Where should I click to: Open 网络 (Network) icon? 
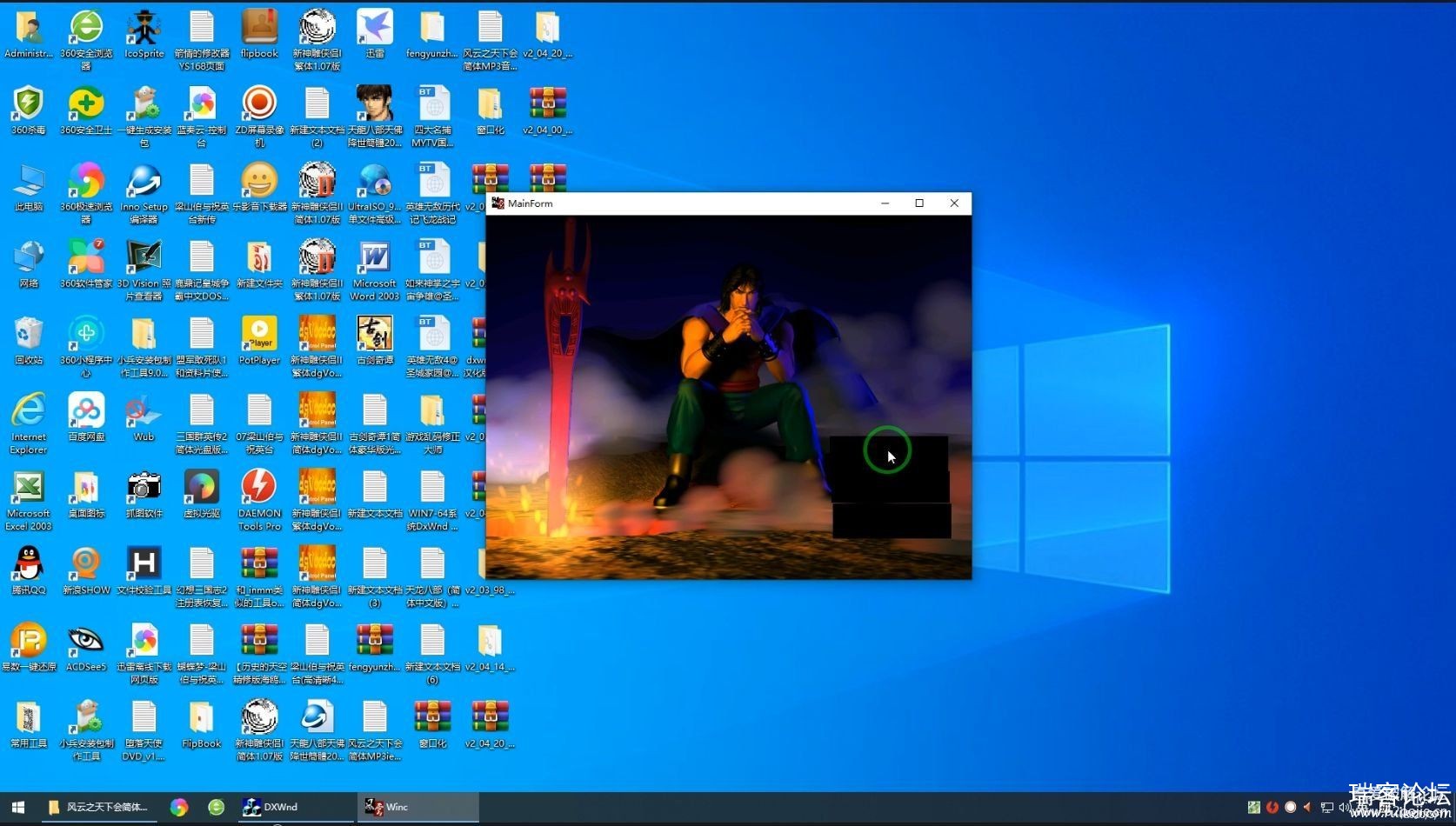pos(29,264)
